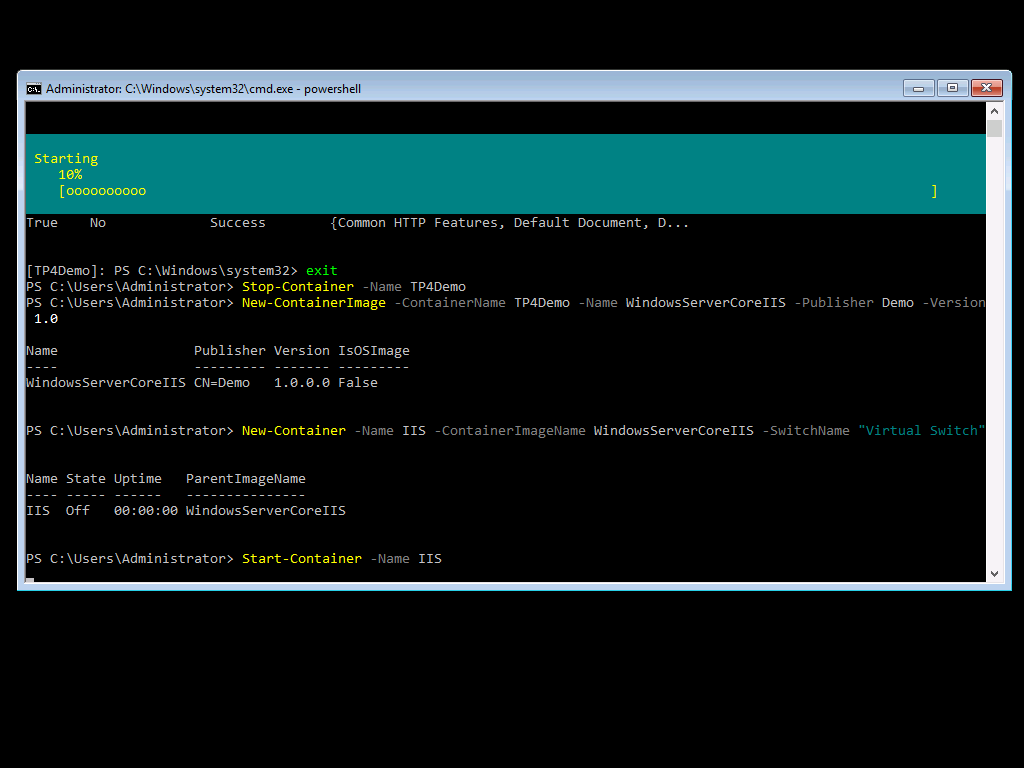This screenshot has height=768, width=1024.
Task: Click the IsOSImage False value
Action: click(361, 382)
